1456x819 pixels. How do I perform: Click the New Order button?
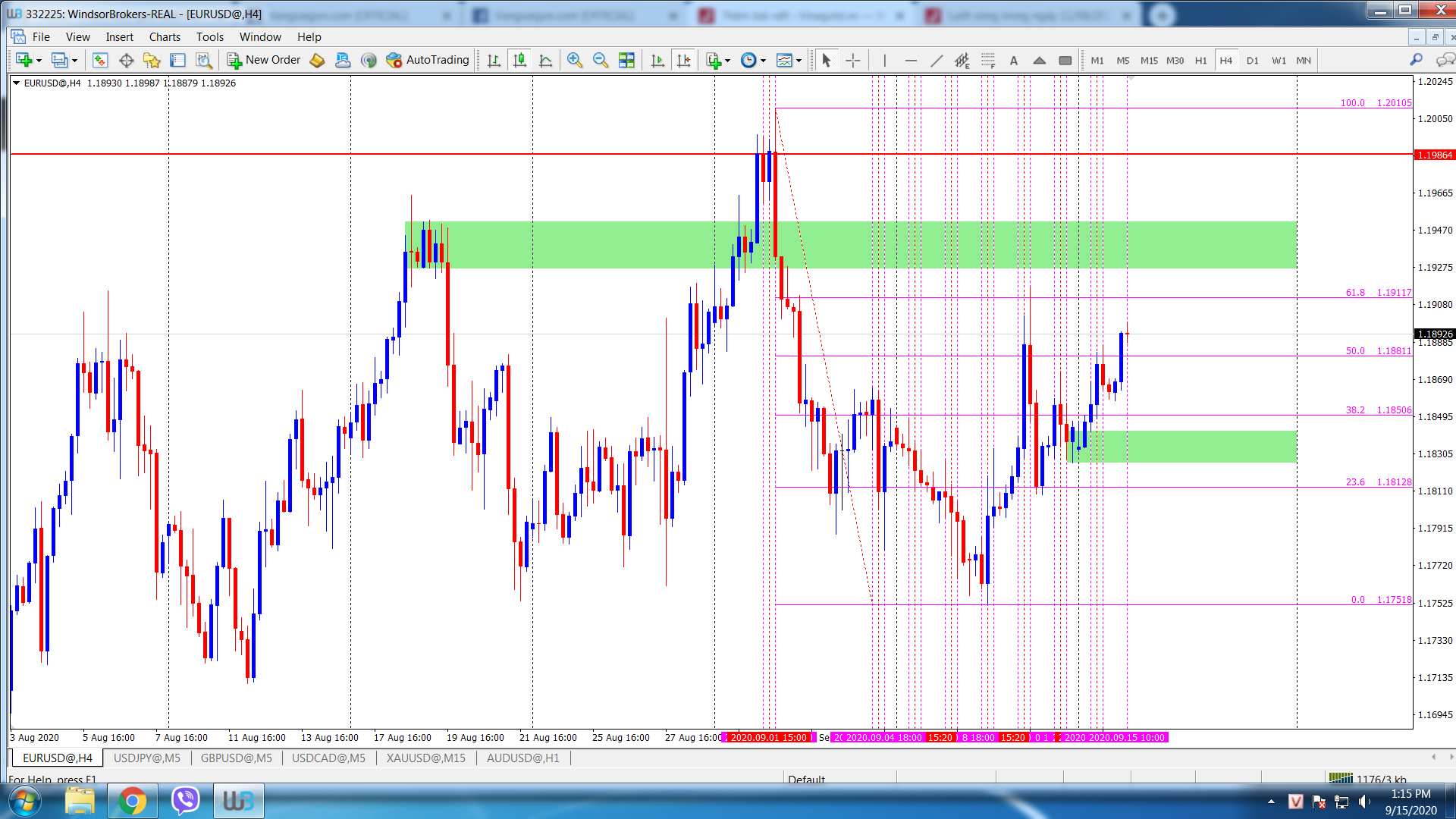pyautogui.click(x=264, y=60)
